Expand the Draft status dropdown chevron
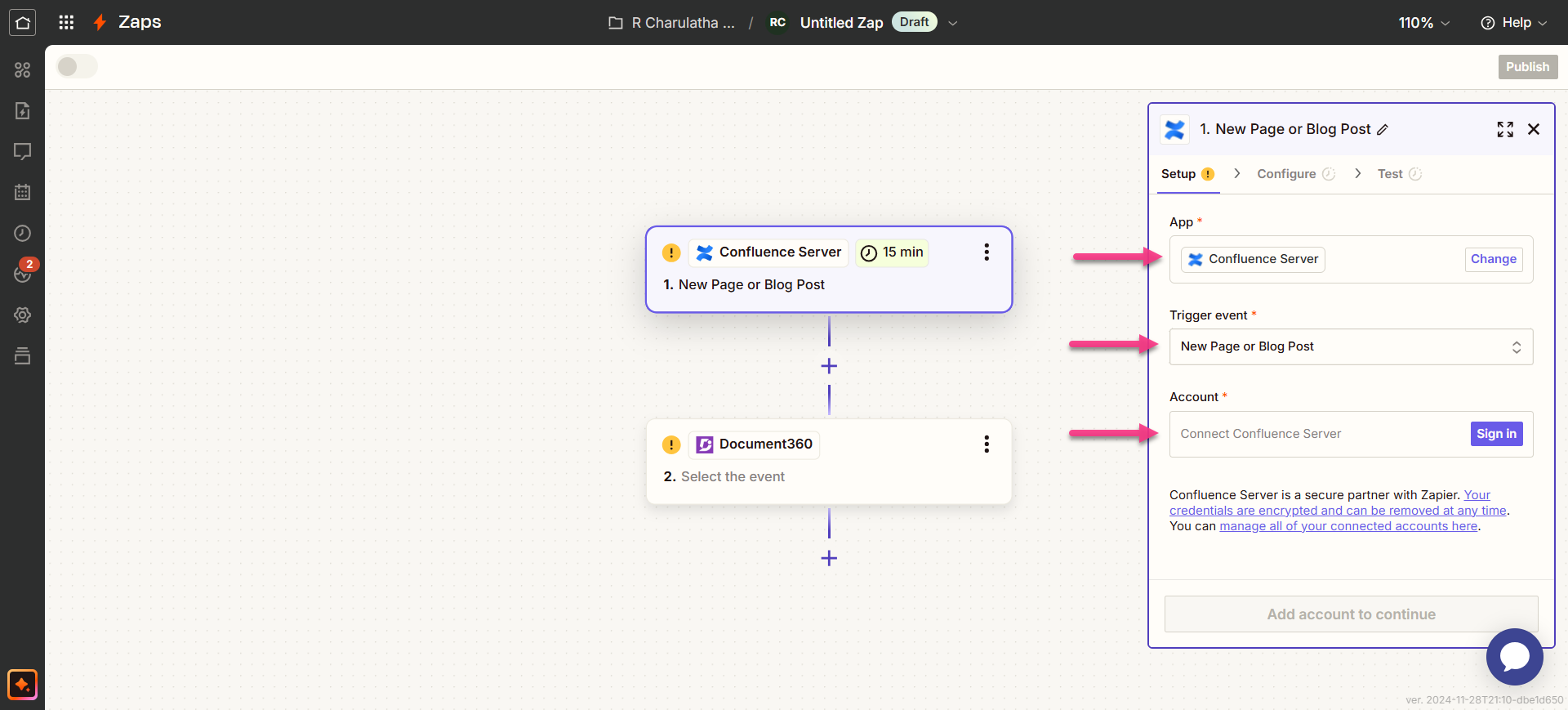This screenshot has height=710, width=1568. click(x=952, y=23)
